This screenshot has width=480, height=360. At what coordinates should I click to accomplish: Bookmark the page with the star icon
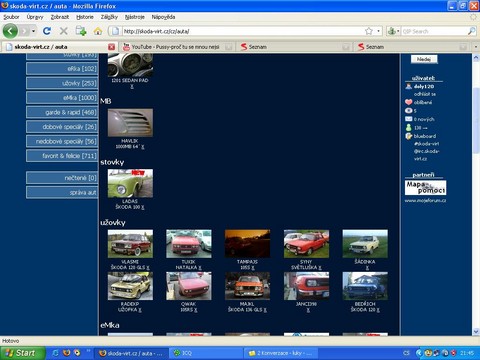click(x=369, y=31)
